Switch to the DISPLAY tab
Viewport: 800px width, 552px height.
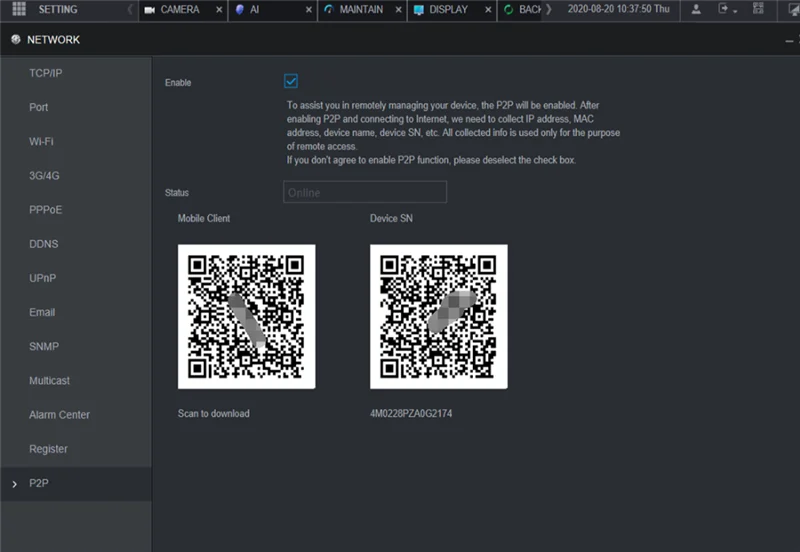(453, 10)
